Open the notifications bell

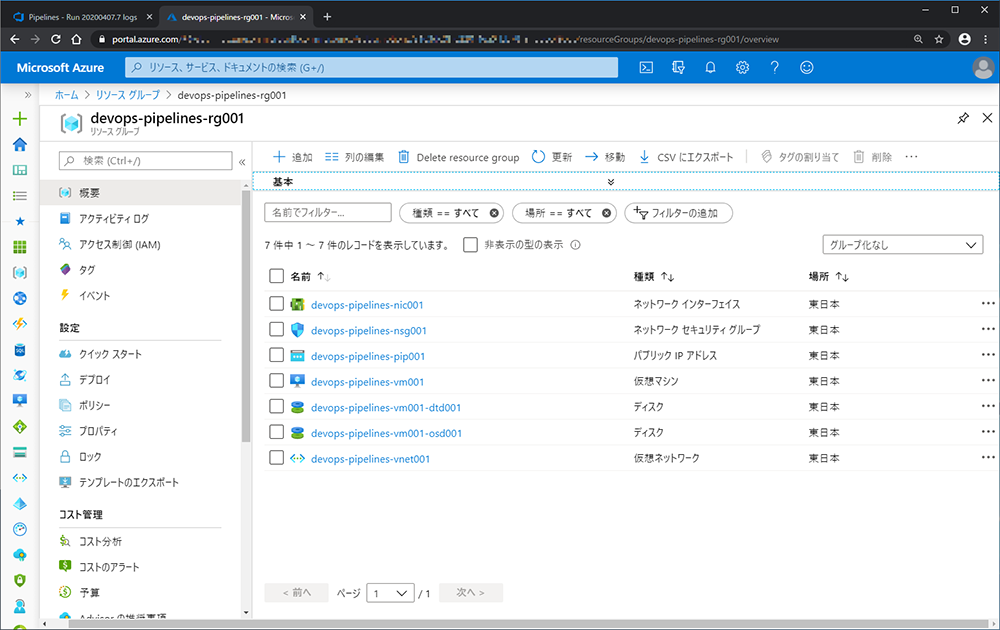tap(710, 68)
